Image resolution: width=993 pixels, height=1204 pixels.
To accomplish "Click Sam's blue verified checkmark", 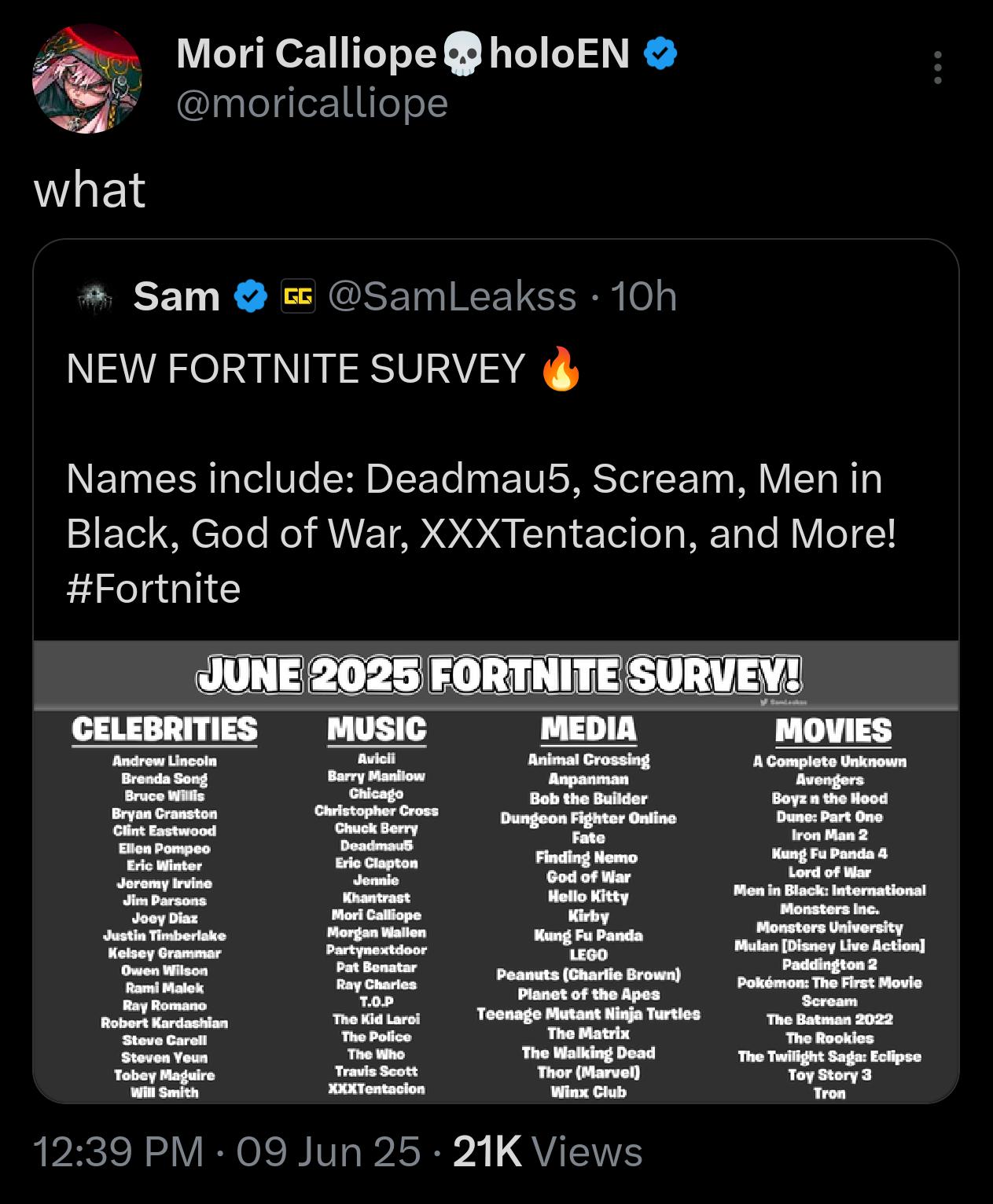I will pos(252,297).
